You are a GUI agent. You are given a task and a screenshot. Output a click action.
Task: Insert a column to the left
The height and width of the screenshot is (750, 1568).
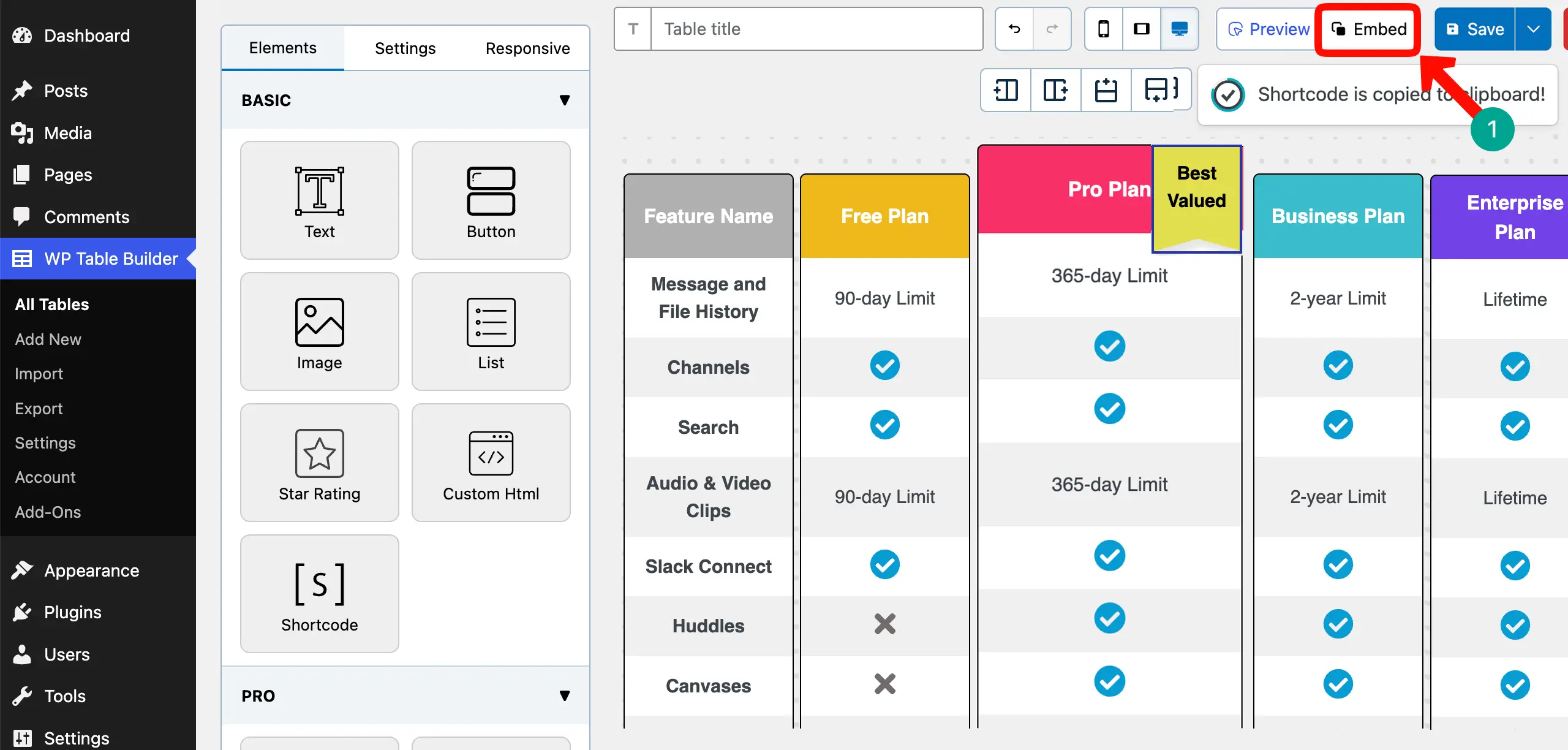pyautogui.click(x=1005, y=90)
